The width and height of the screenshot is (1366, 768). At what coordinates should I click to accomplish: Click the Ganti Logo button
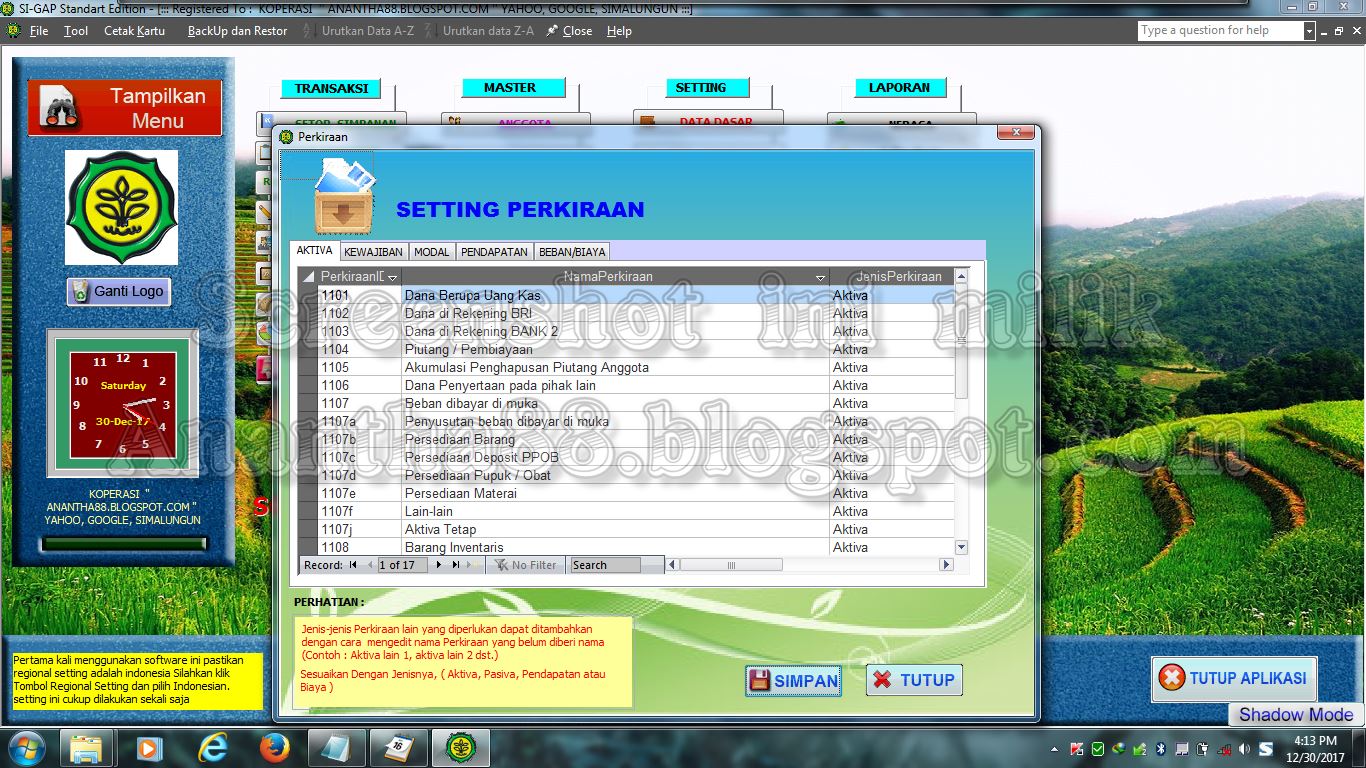point(119,291)
